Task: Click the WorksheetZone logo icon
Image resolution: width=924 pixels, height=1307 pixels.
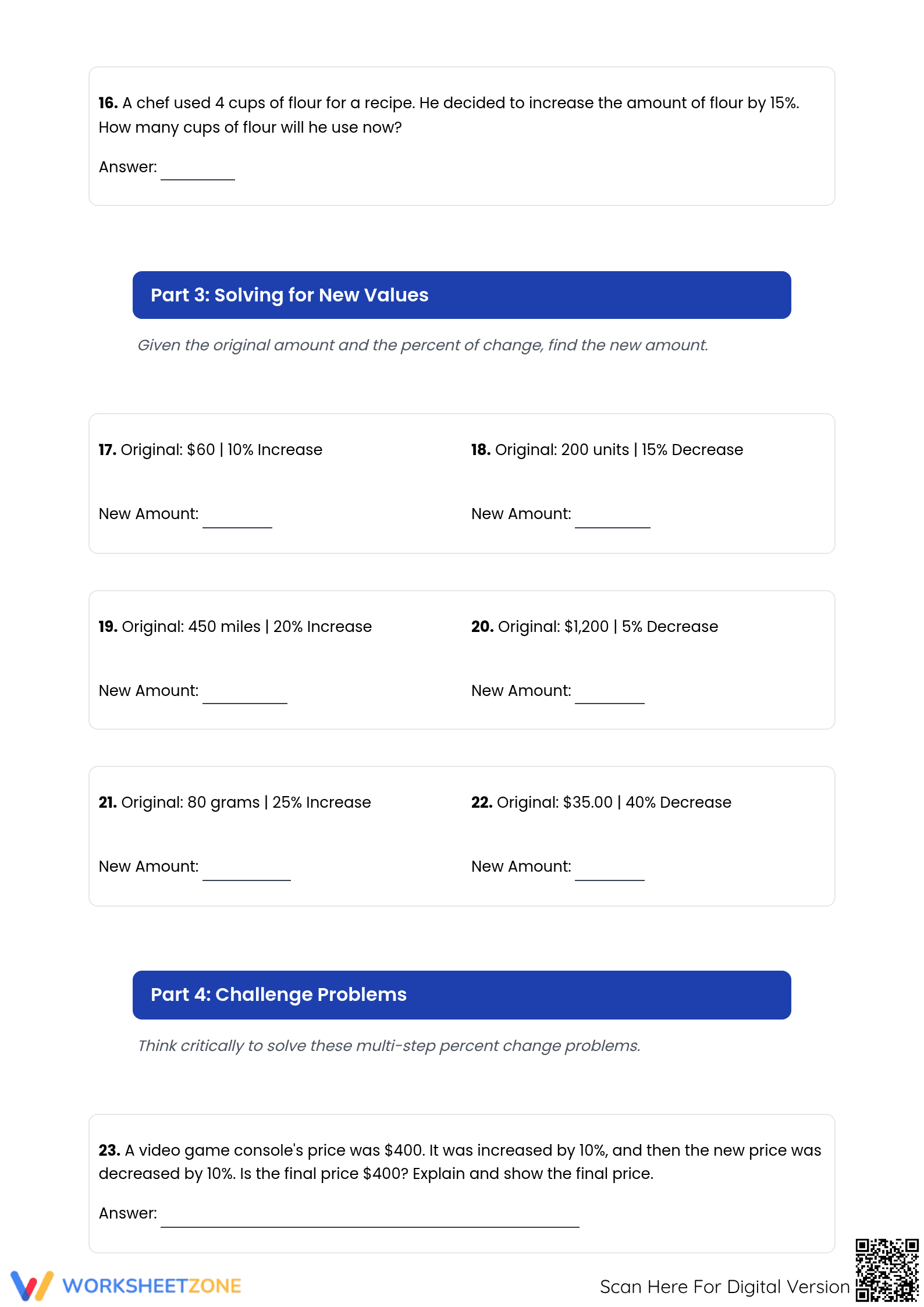Action: coord(32,1285)
